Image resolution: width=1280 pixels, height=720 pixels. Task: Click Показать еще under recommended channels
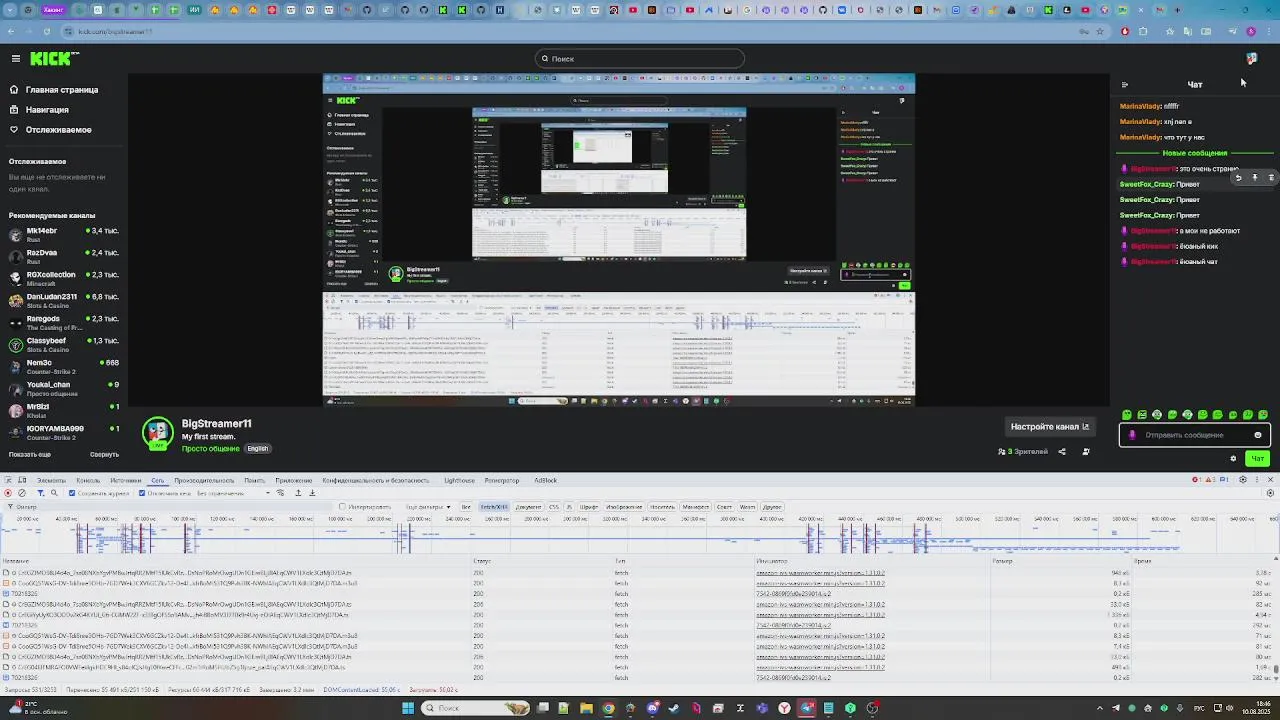coord(30,454)
